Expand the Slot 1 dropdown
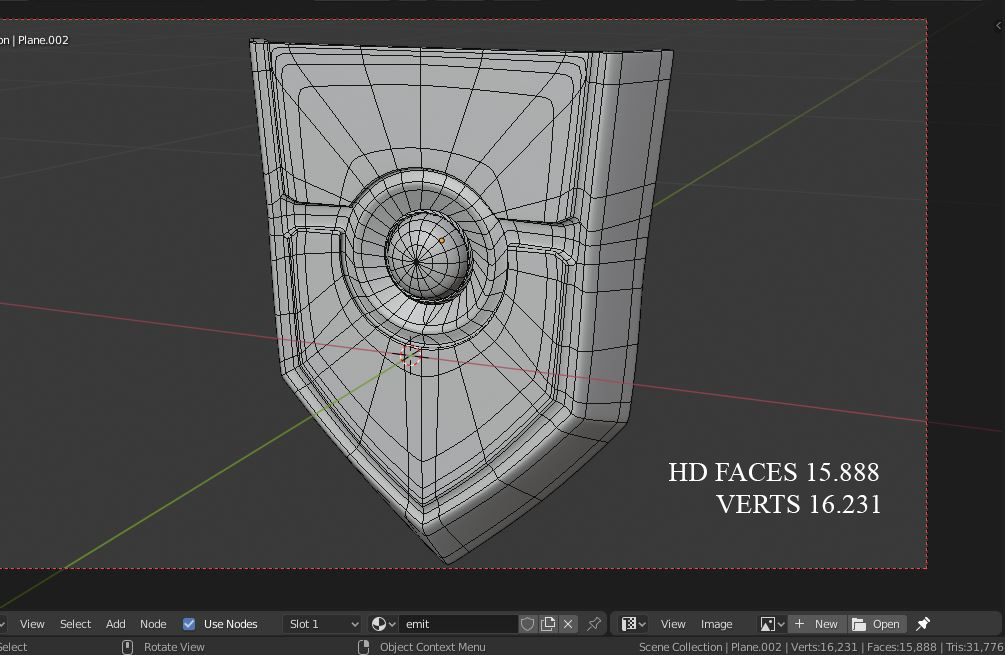Screen dimensions: 1005x655 [322, 624]
